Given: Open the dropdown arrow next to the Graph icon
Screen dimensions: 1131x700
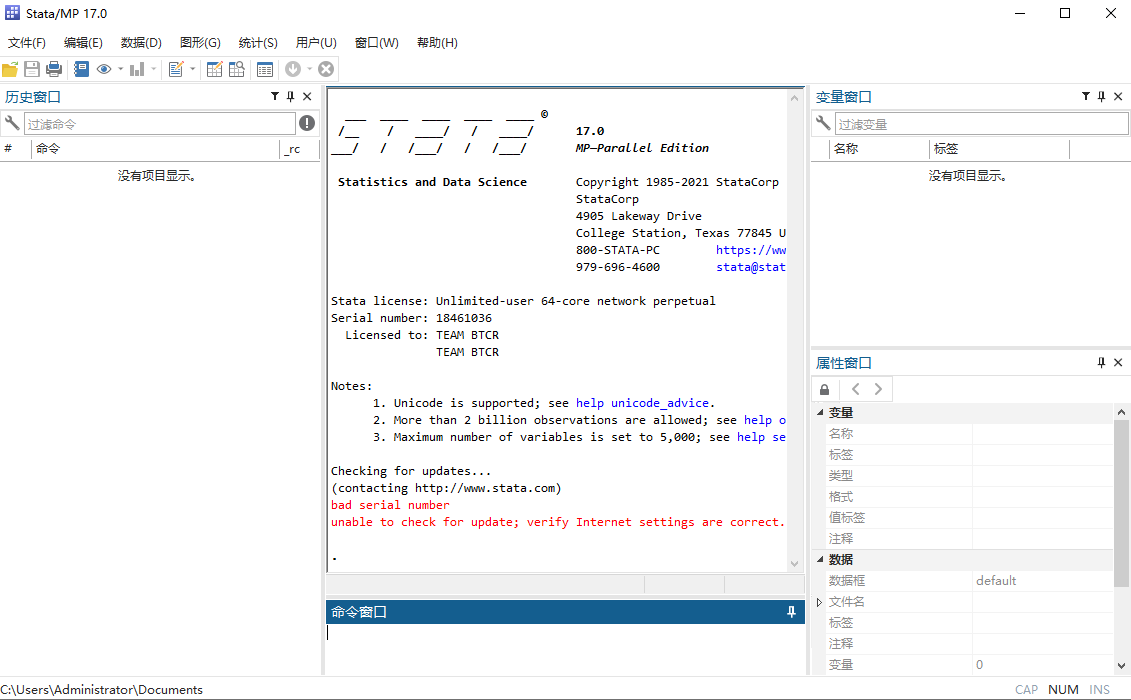Looking at the screenshot, I should coord(154,69).
